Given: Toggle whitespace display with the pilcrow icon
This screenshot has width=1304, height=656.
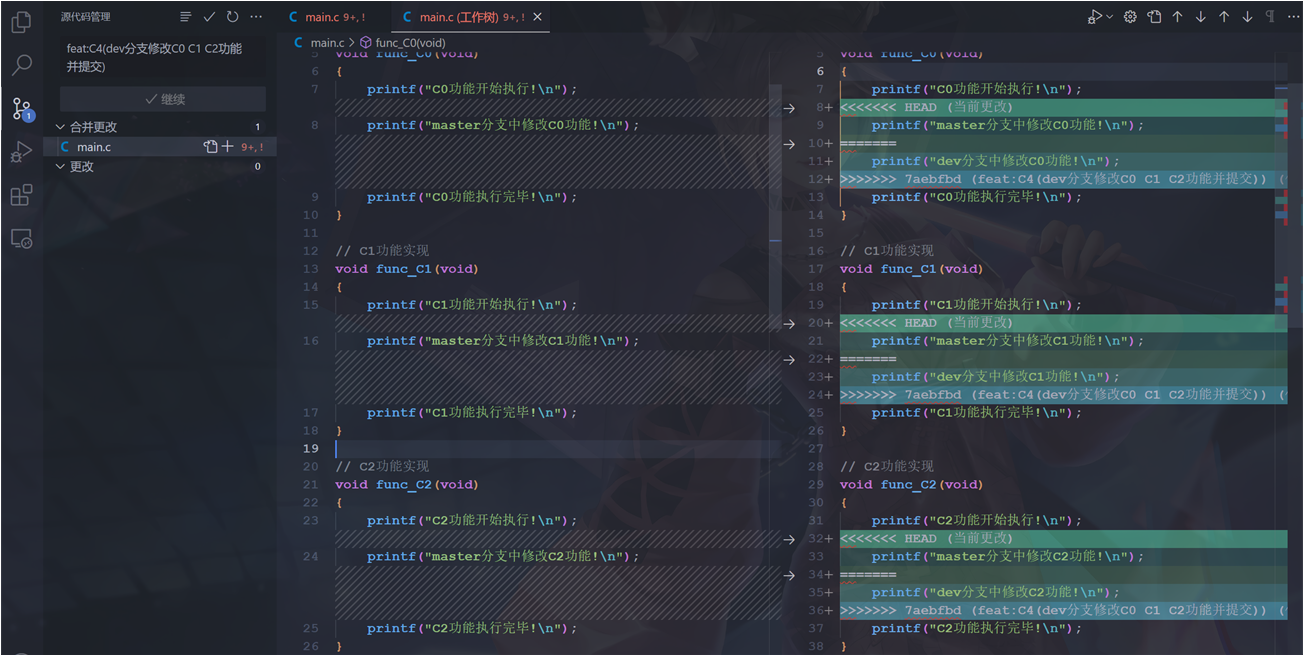Looking at the screenshot, I should point(1270,17).
